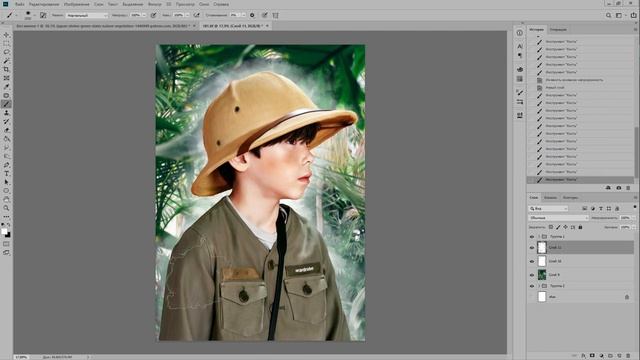640x360 pixels.
Task: Open the Редактирование menu
Action: pyautogui.click(x=44, y=4)
